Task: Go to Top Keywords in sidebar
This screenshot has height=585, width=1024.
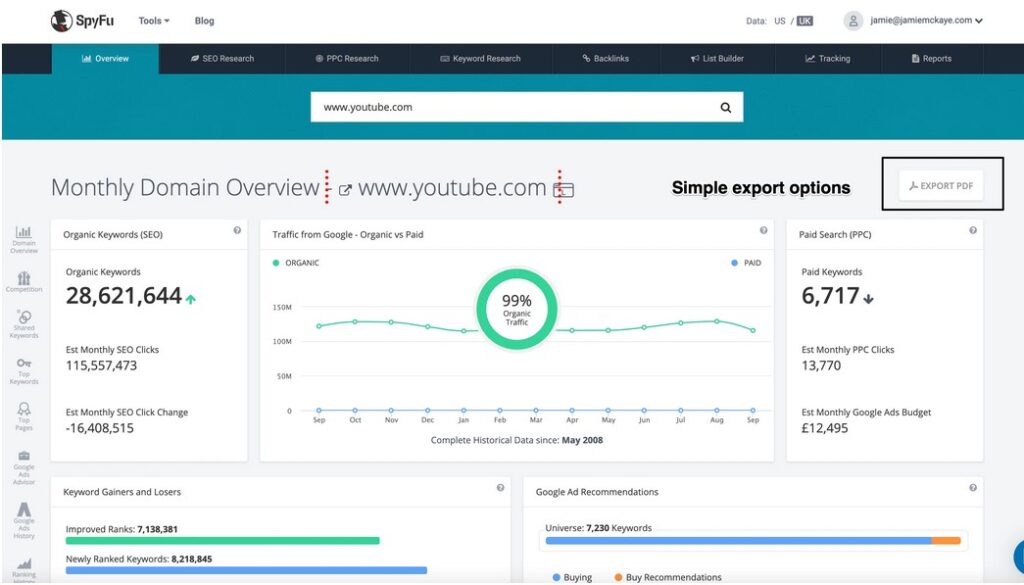Action: (x=24, y=371)
